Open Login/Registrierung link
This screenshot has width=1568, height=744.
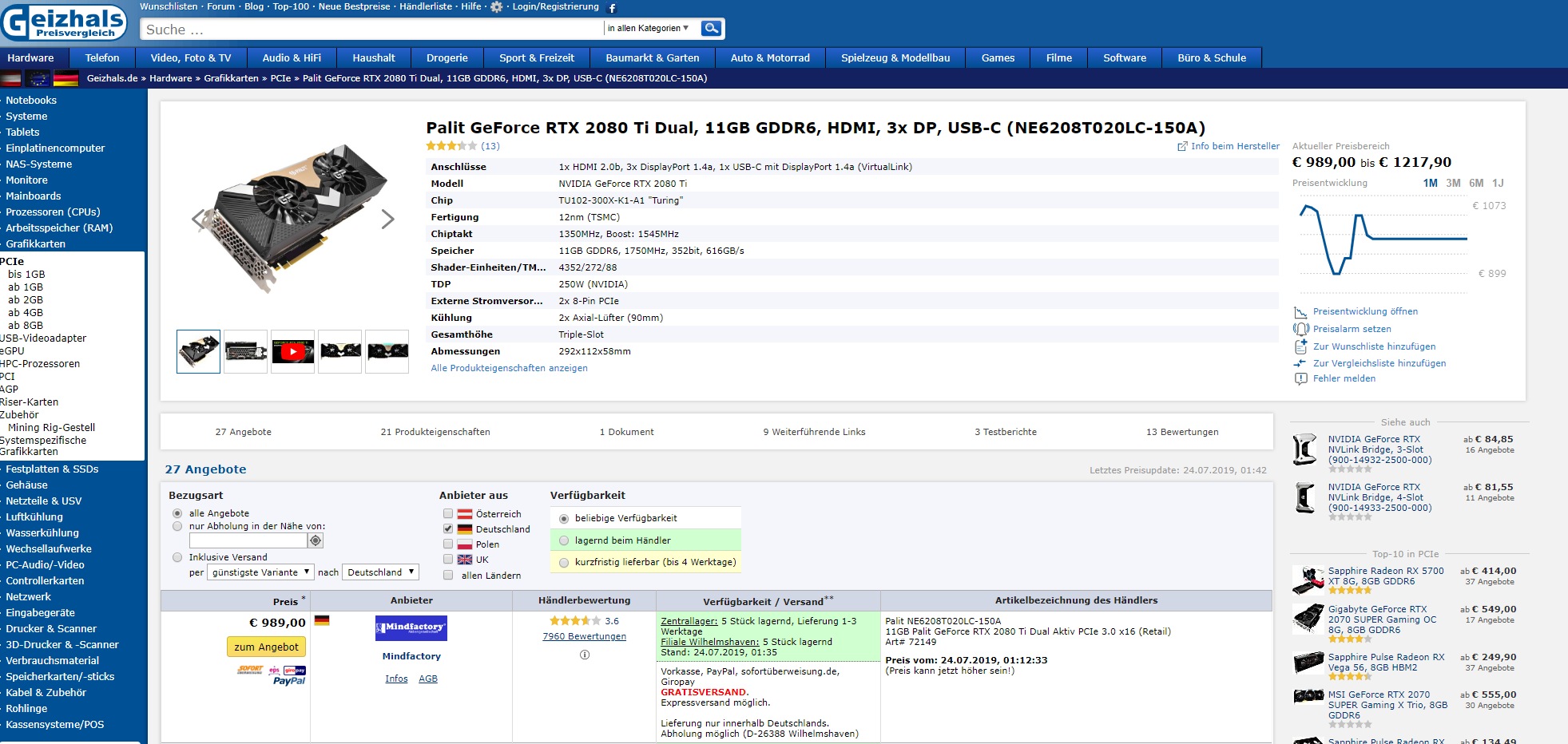(555, 6)
